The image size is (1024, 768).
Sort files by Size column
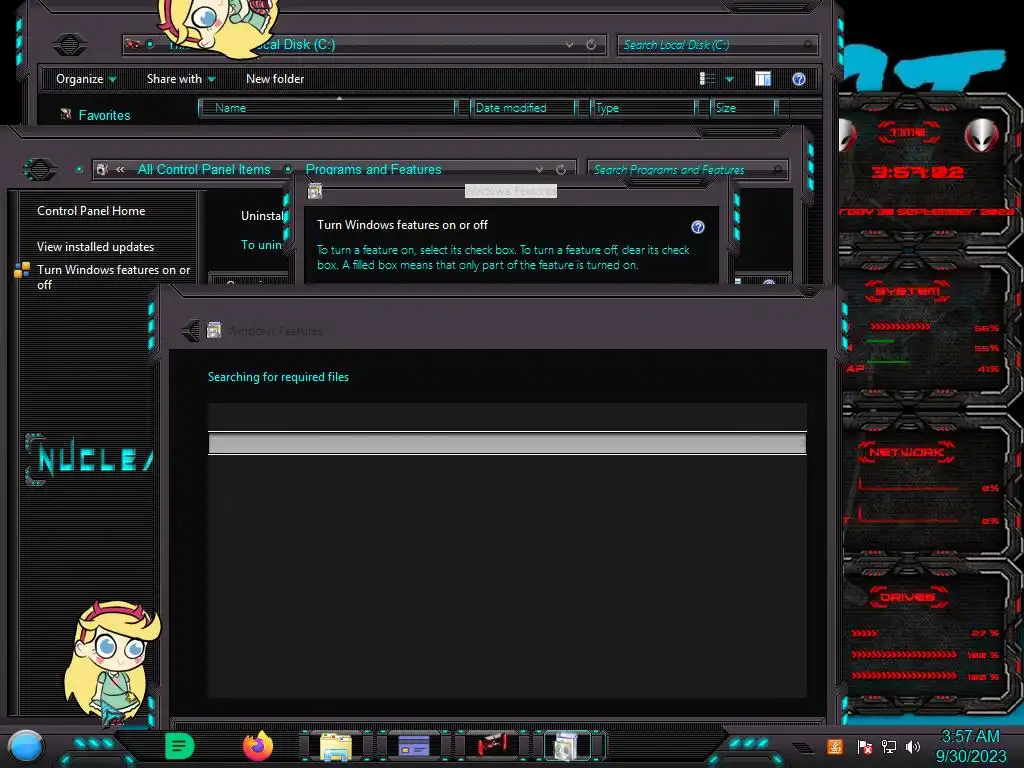pos(743,108)
